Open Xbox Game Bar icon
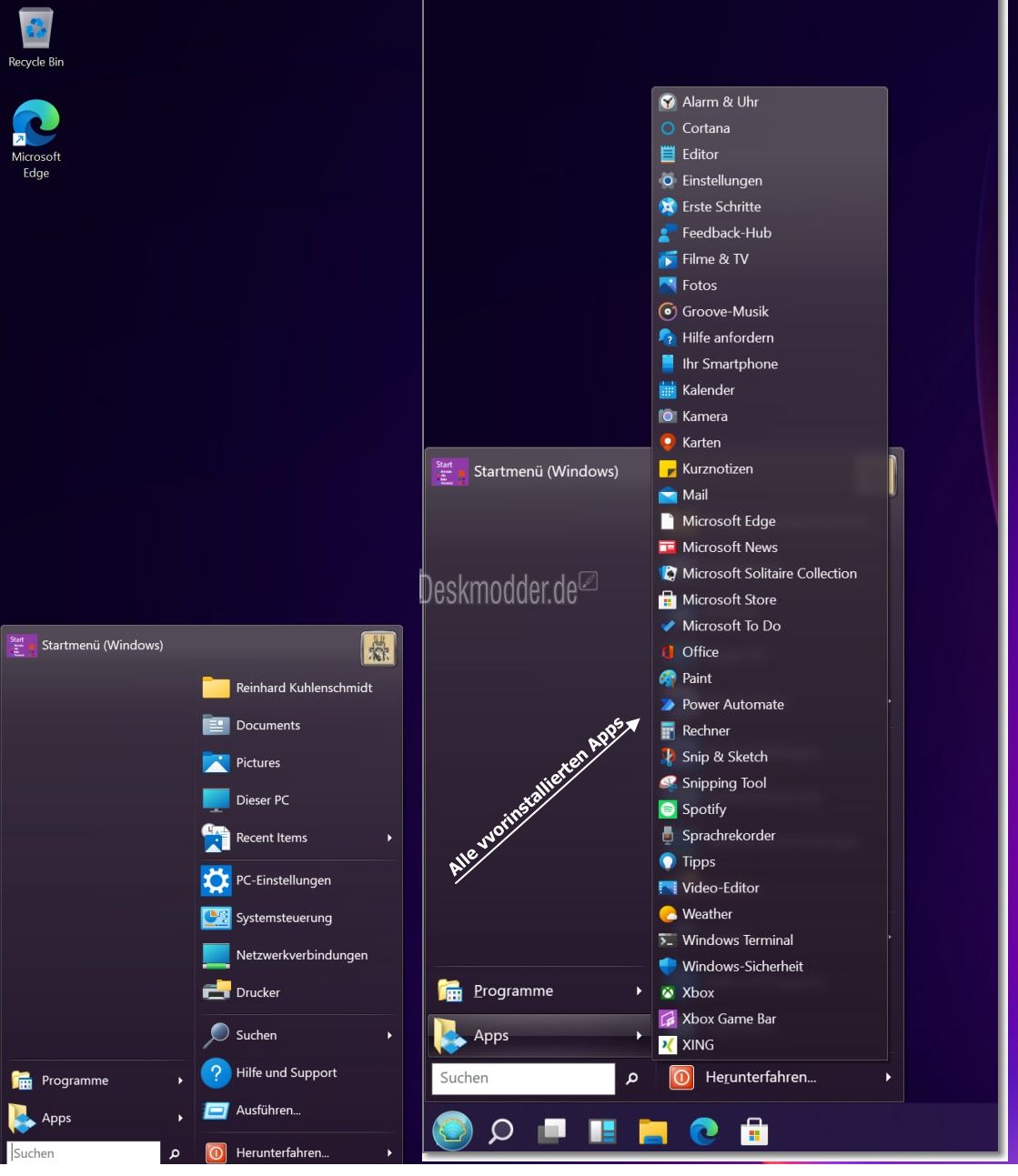 coord(668,1019)
